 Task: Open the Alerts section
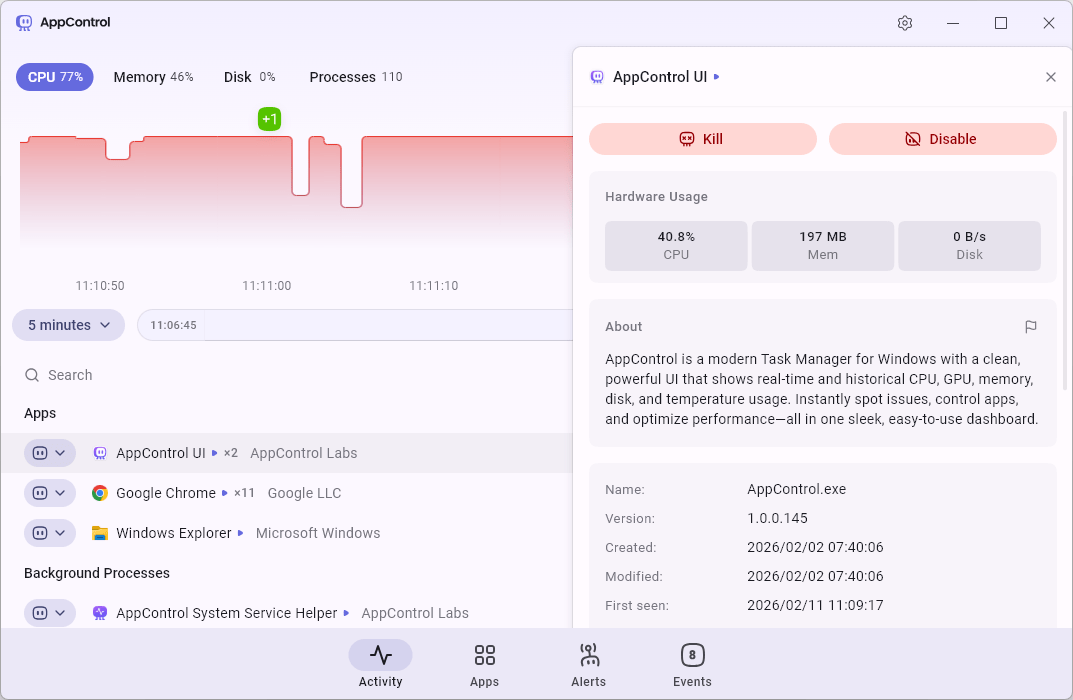click(x=588, y=665)
